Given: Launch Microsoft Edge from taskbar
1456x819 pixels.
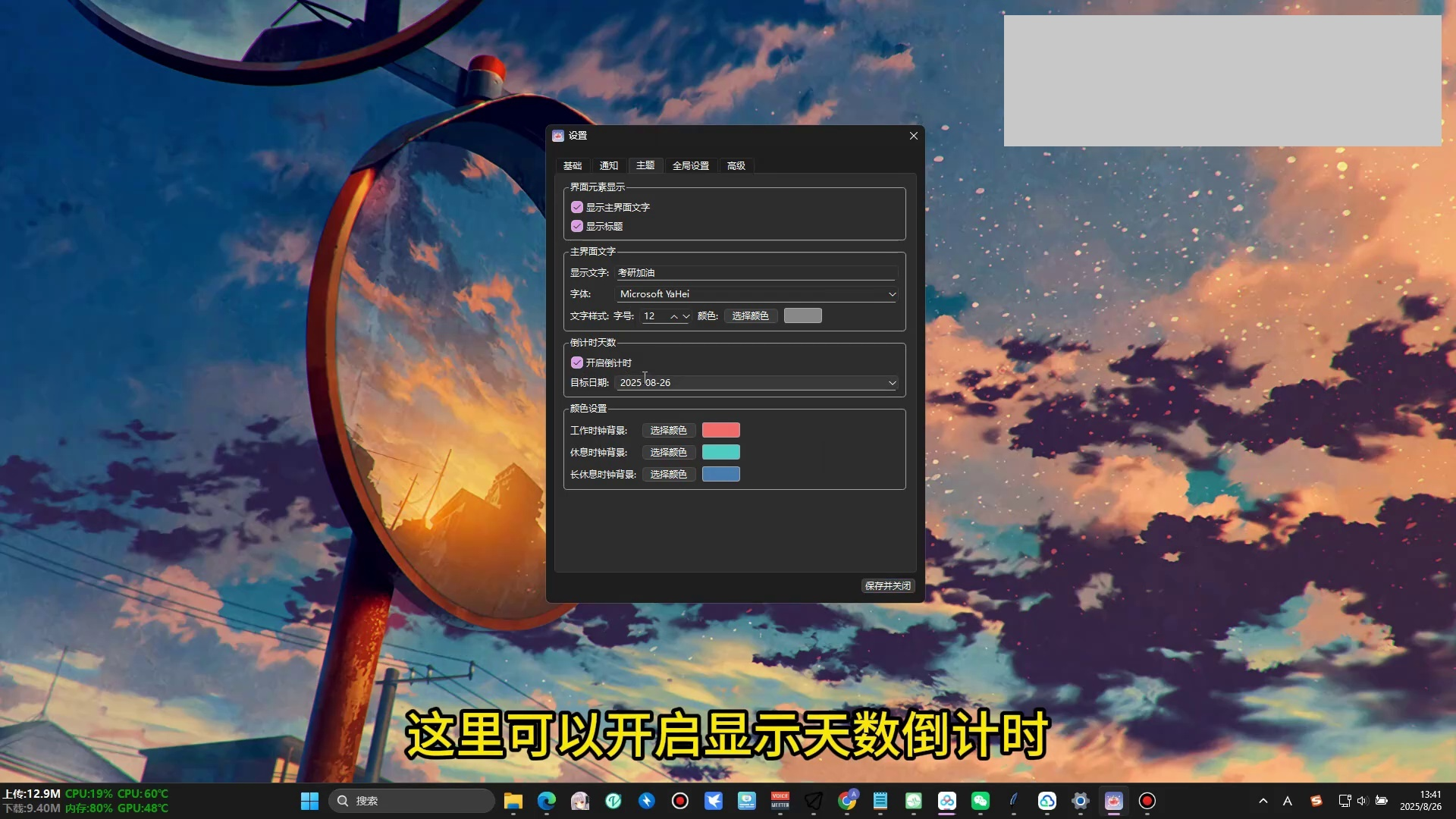Looking at the screenshot, I should pyautogui.click(x=547, y=801).
